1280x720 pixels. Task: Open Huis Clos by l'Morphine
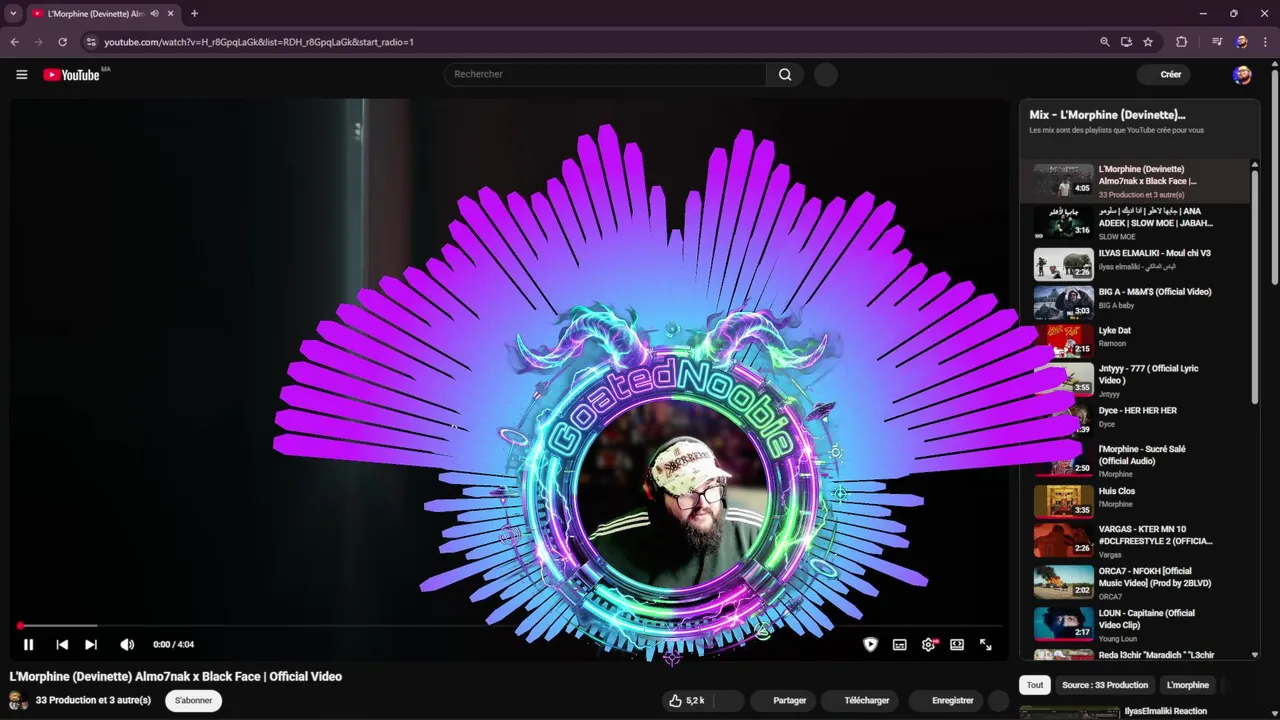pos(1136,500)
